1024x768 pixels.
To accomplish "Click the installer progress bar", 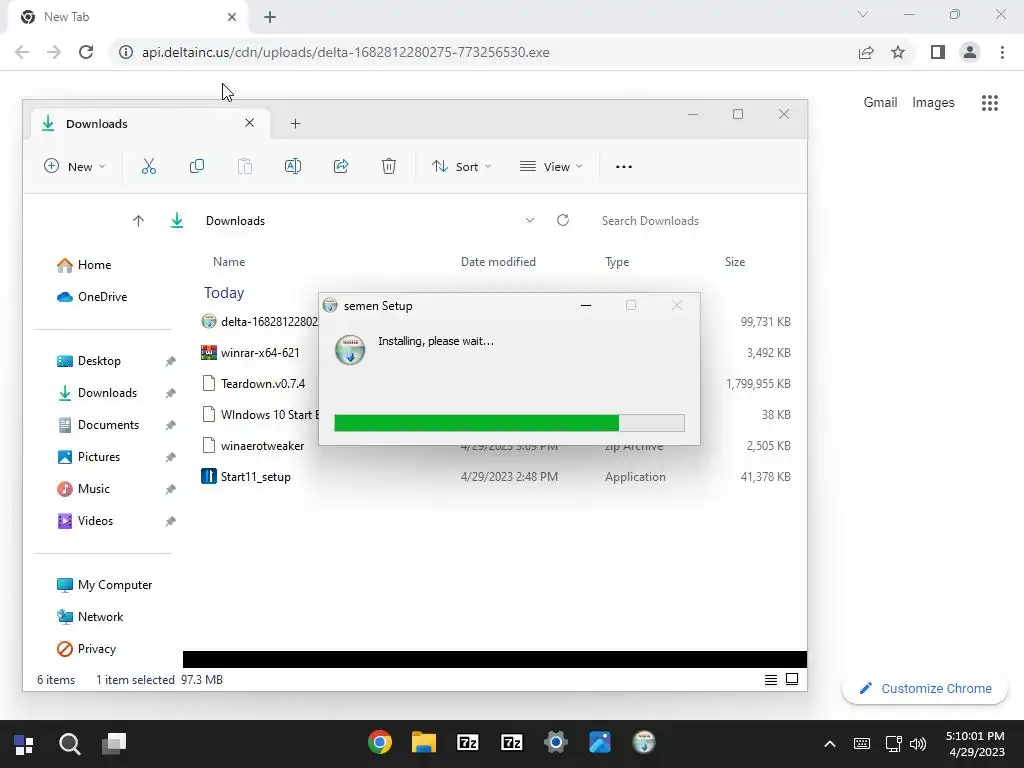I will (x=509, y=423).
